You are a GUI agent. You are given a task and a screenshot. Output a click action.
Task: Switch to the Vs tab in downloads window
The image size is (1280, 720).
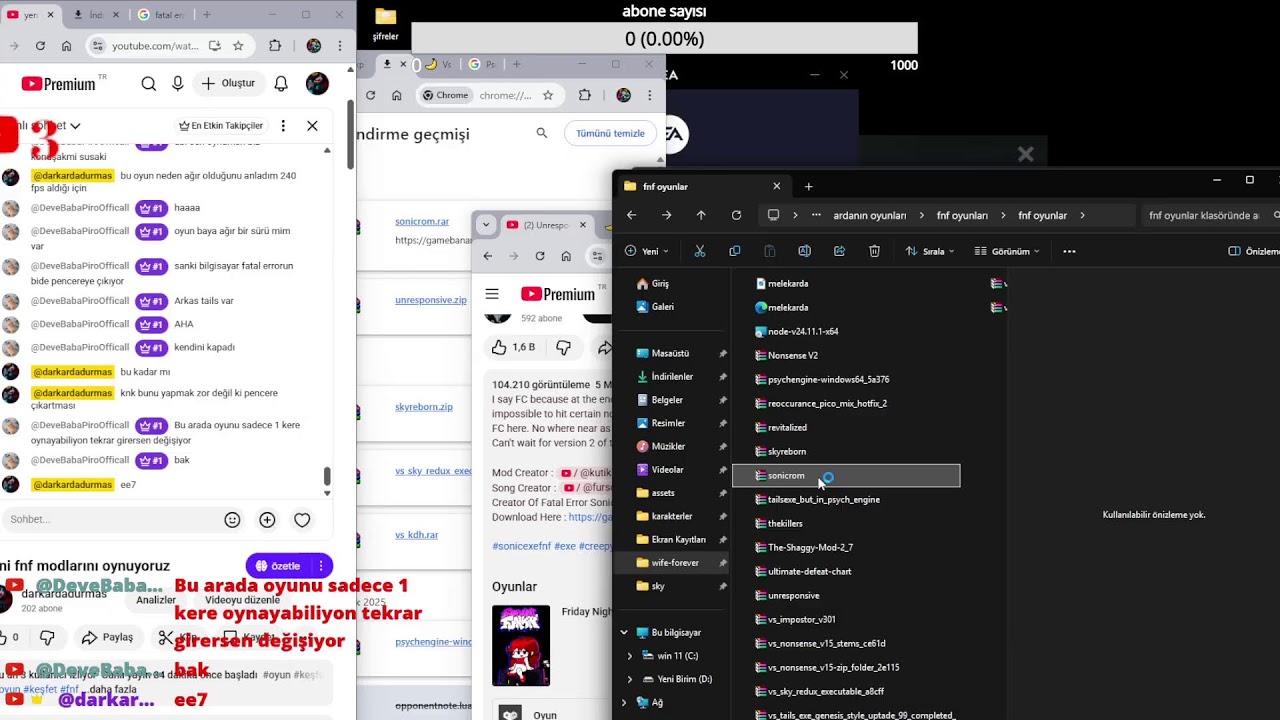pos(438,64)
